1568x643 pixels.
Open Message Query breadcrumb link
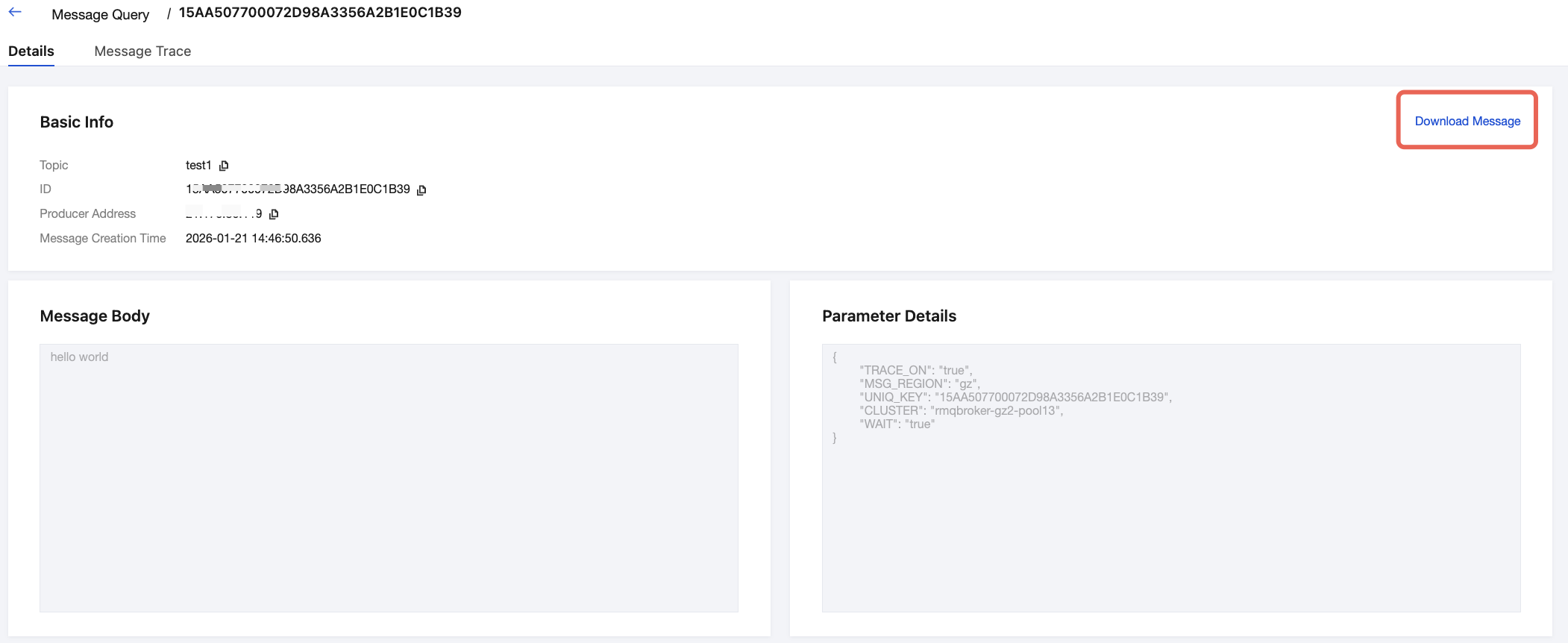[x=100, y=15]
